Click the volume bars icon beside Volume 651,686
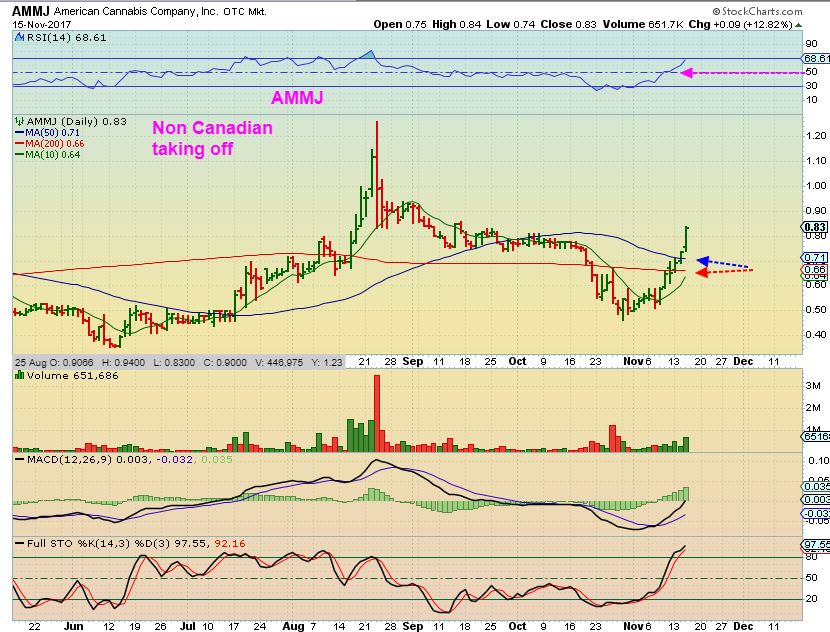 20,375
